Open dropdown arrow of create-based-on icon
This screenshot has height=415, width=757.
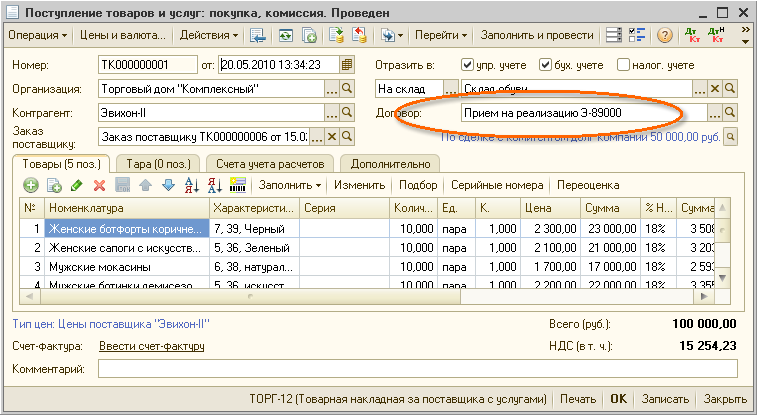(x=401, y=36)
